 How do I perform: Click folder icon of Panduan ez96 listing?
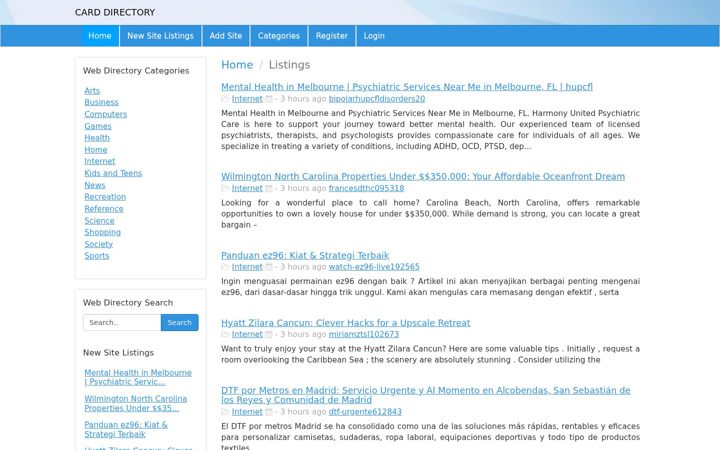(x=225, y=267)
